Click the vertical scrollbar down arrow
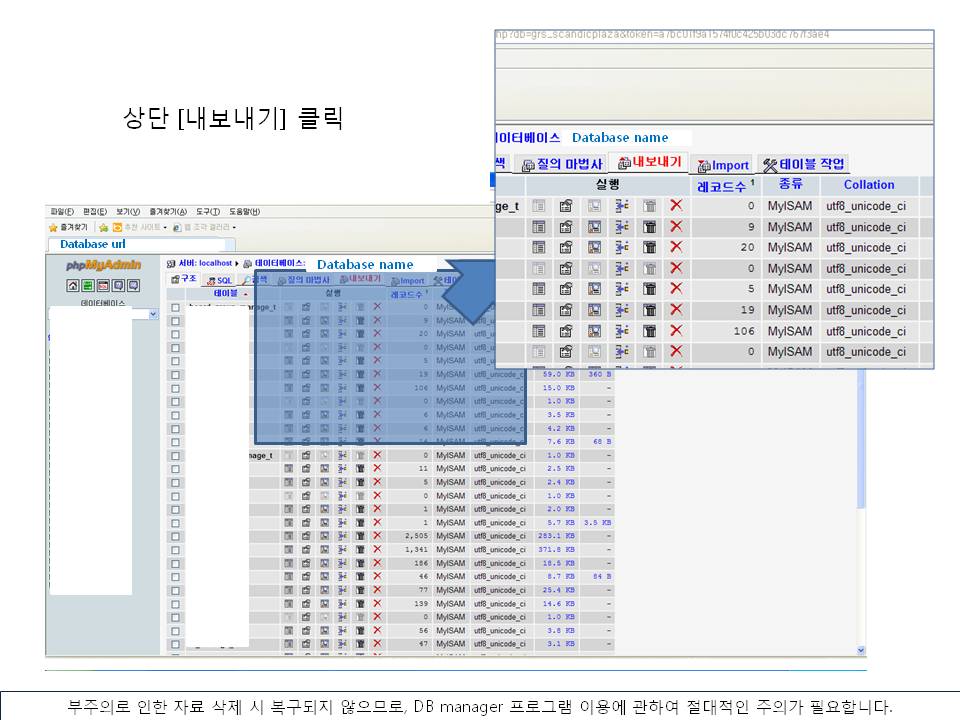 click(x=860, y=650)
